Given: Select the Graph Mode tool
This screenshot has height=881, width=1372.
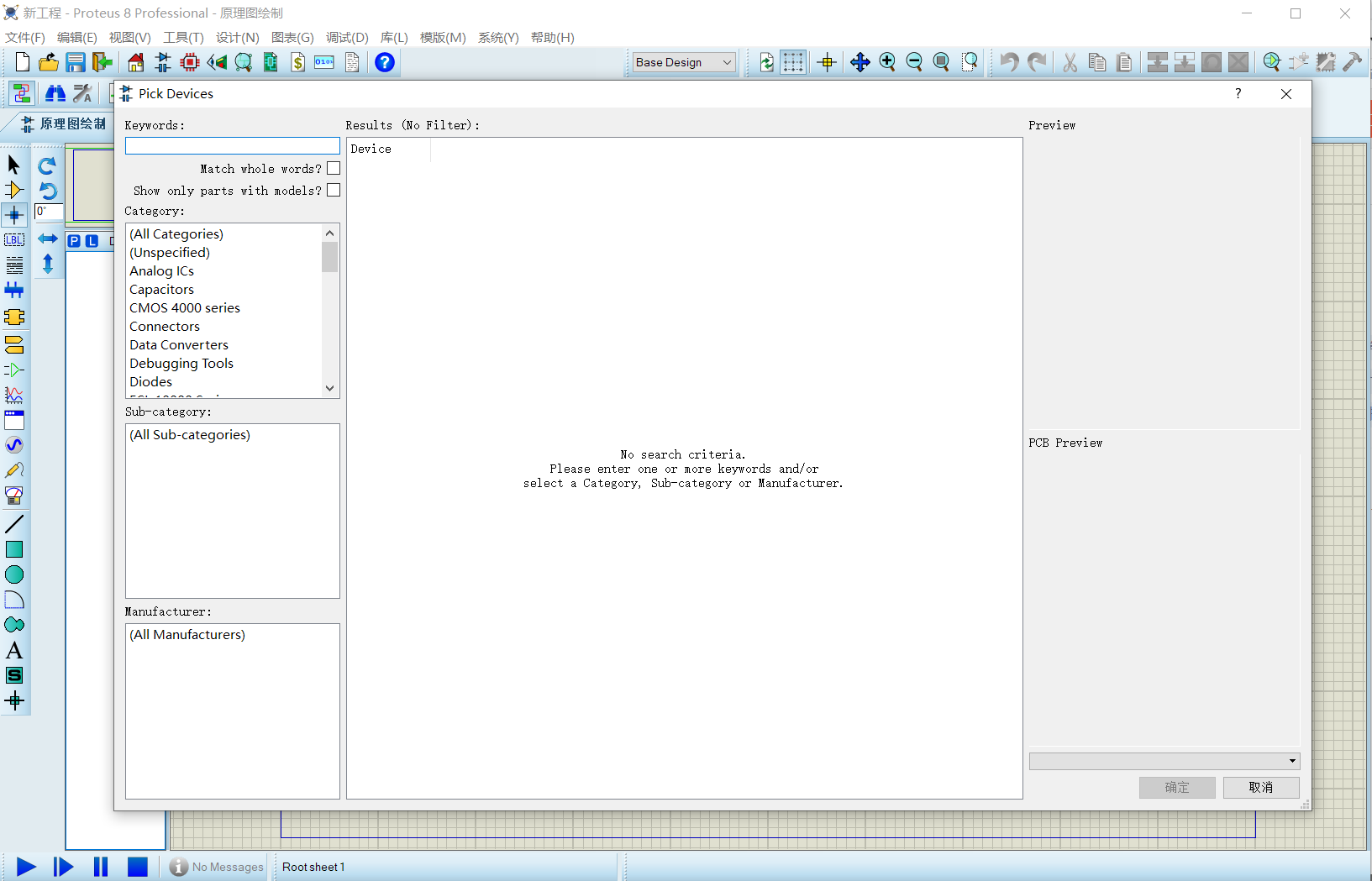Looking at the screenshot, I should click(14, 395).
